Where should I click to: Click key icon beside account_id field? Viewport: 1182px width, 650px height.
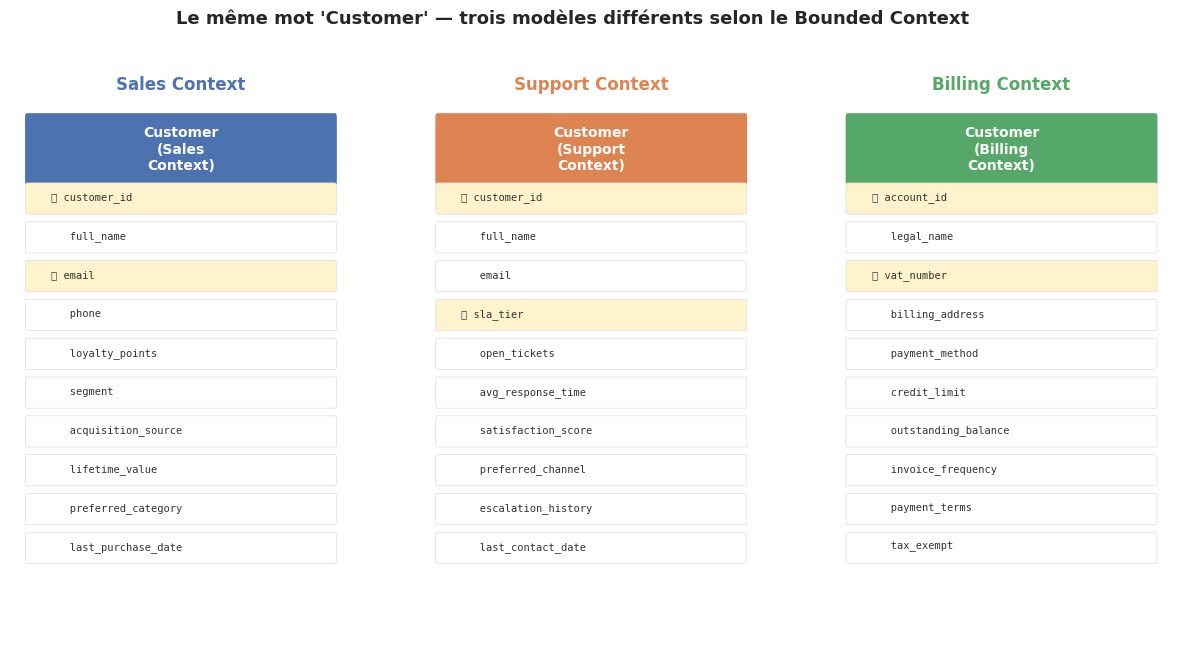[x=875, y=198]
